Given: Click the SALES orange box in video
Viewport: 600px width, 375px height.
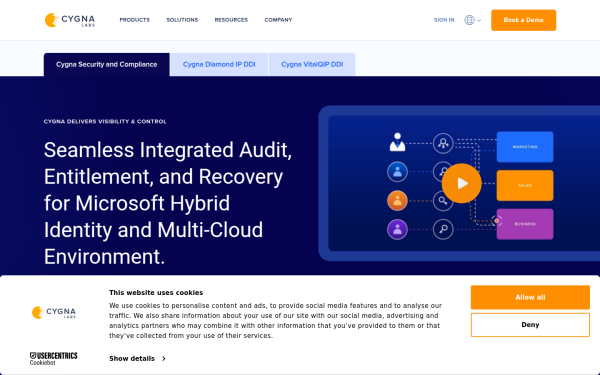Looking at the screenshot, I should pos(525,185).
